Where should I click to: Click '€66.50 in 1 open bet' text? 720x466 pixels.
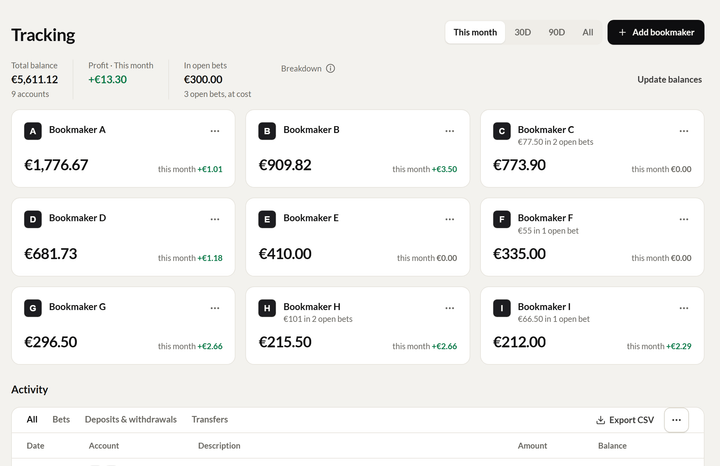tap(553, 319)
